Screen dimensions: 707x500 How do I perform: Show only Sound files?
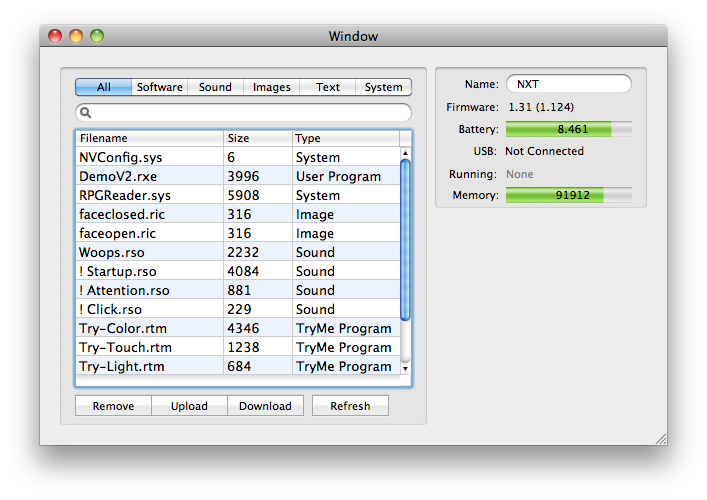click(x=215, y=87)
